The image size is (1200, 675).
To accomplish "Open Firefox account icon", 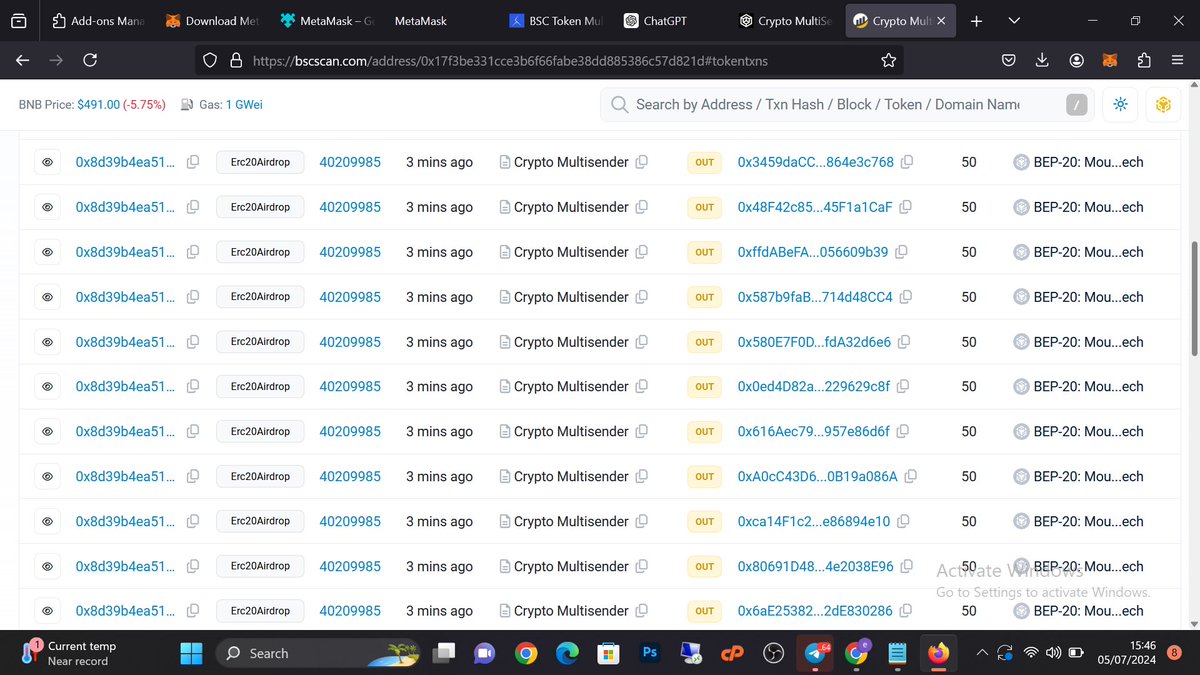I will pyautogui.click(x=1076, y=60).
